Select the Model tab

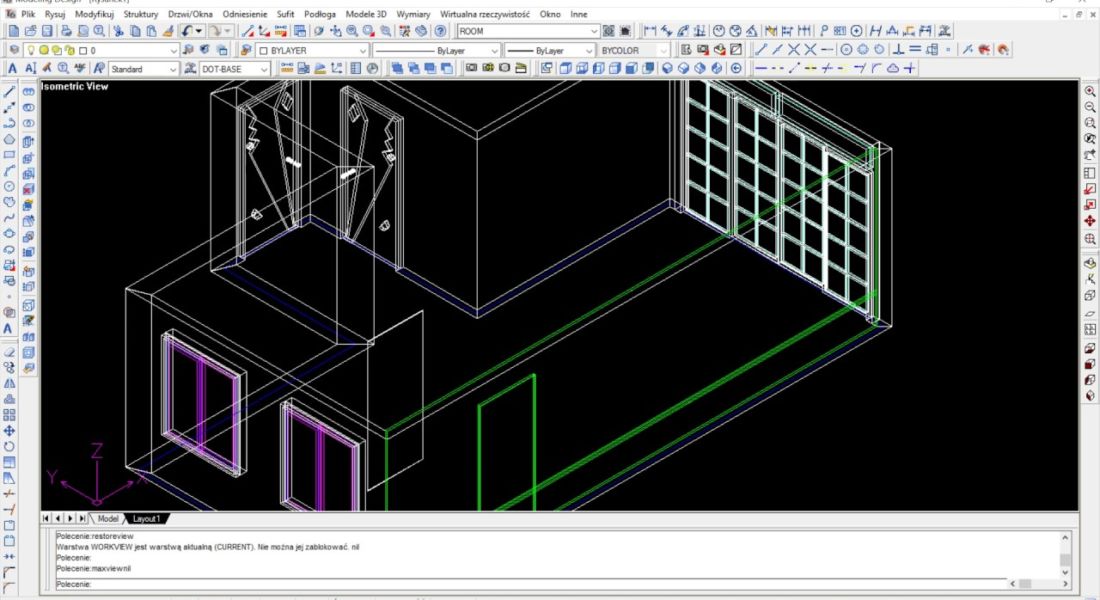[x=108, y=519]
